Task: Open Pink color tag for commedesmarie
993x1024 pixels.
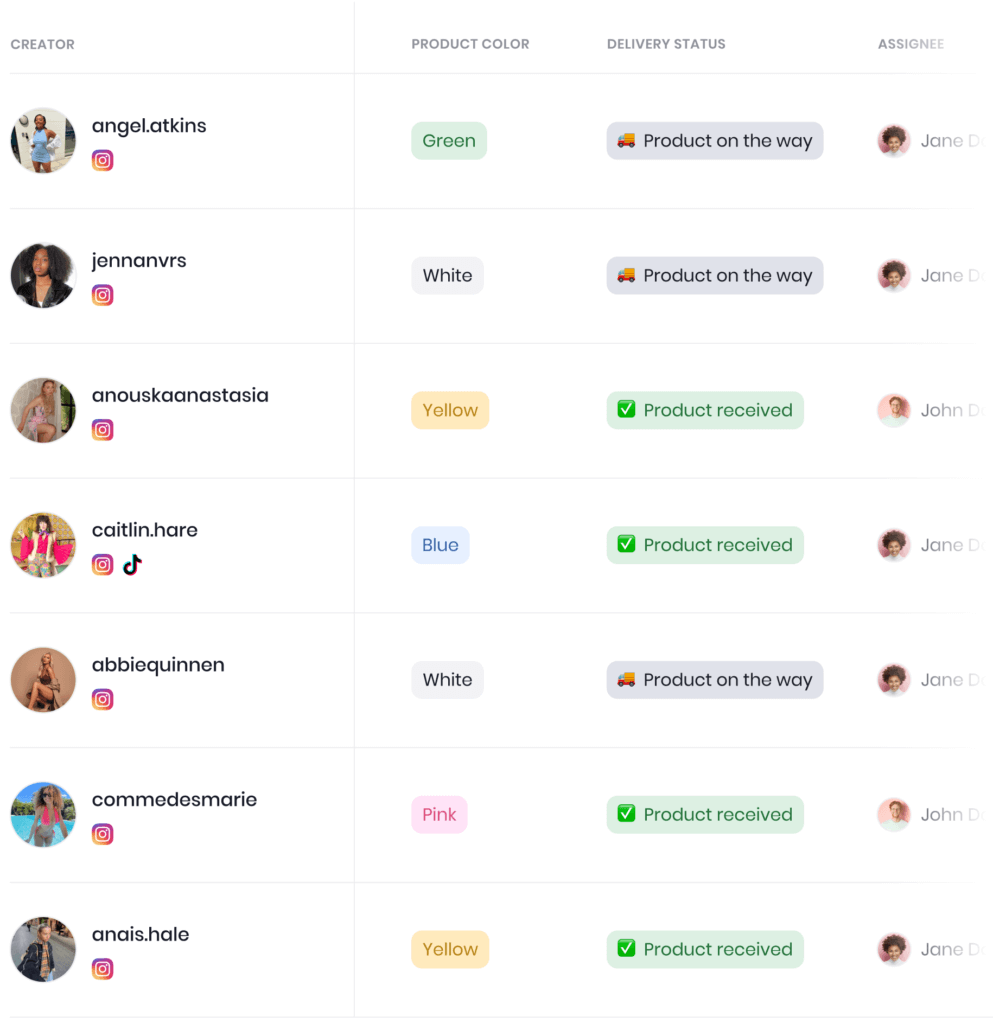Action: pyautogui.click(x=439, y=814)
